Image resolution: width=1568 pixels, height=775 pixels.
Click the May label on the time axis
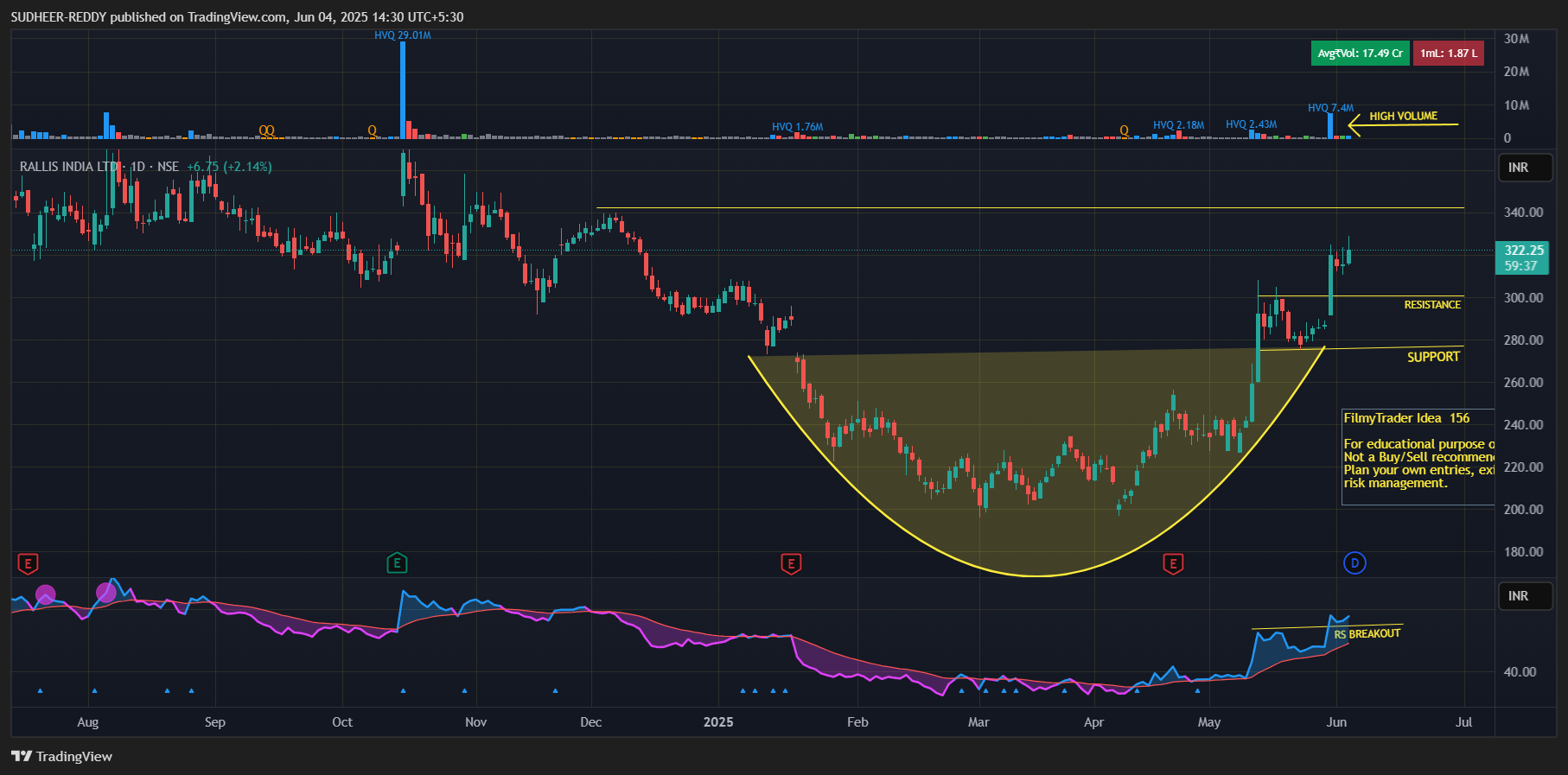[1209, 722]
